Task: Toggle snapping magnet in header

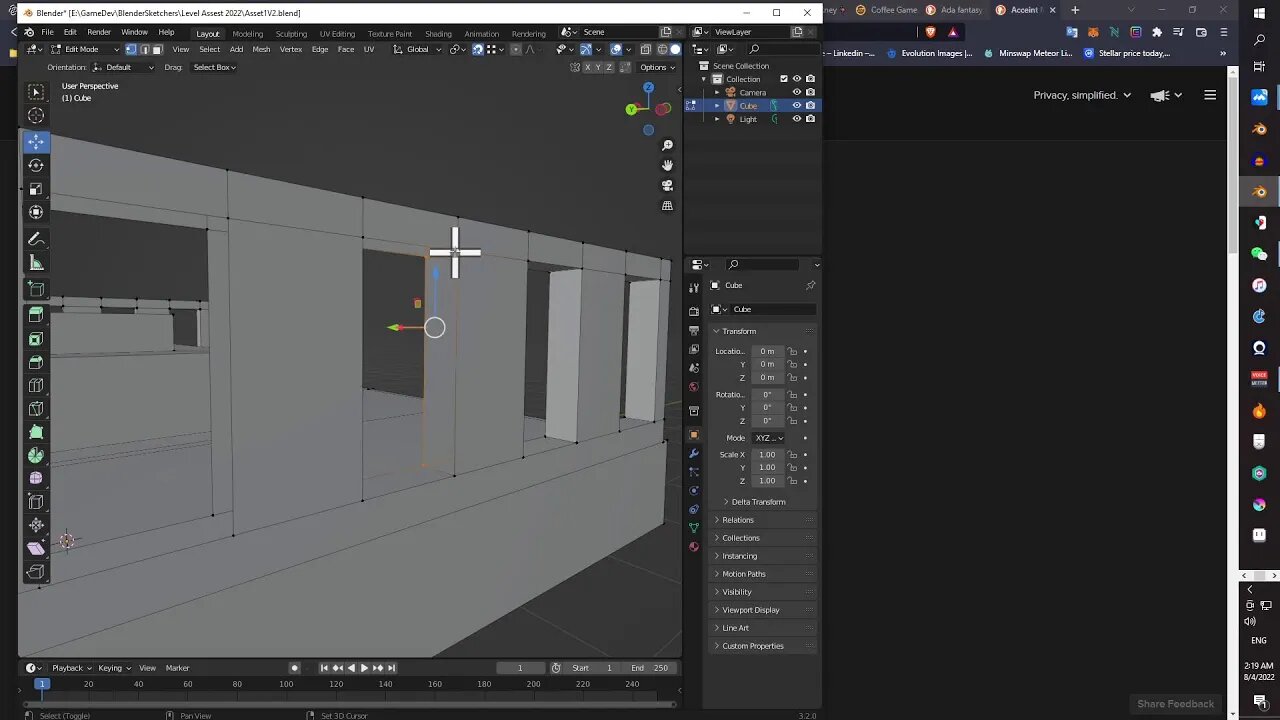Action: coord(478,49)
